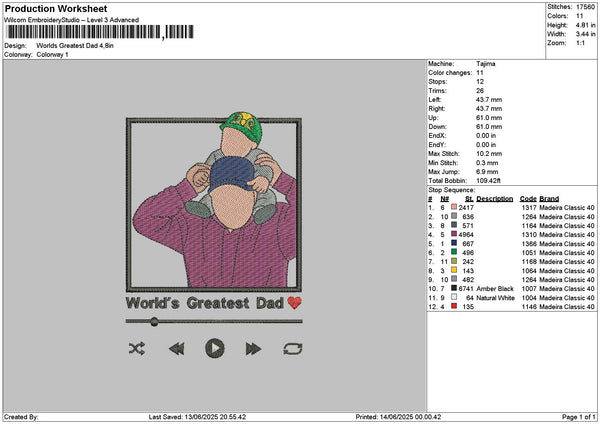Select the green swatch in stop row 6
Image resolution: width=600 pixels, height=424 pixels.
coord(454,252)
